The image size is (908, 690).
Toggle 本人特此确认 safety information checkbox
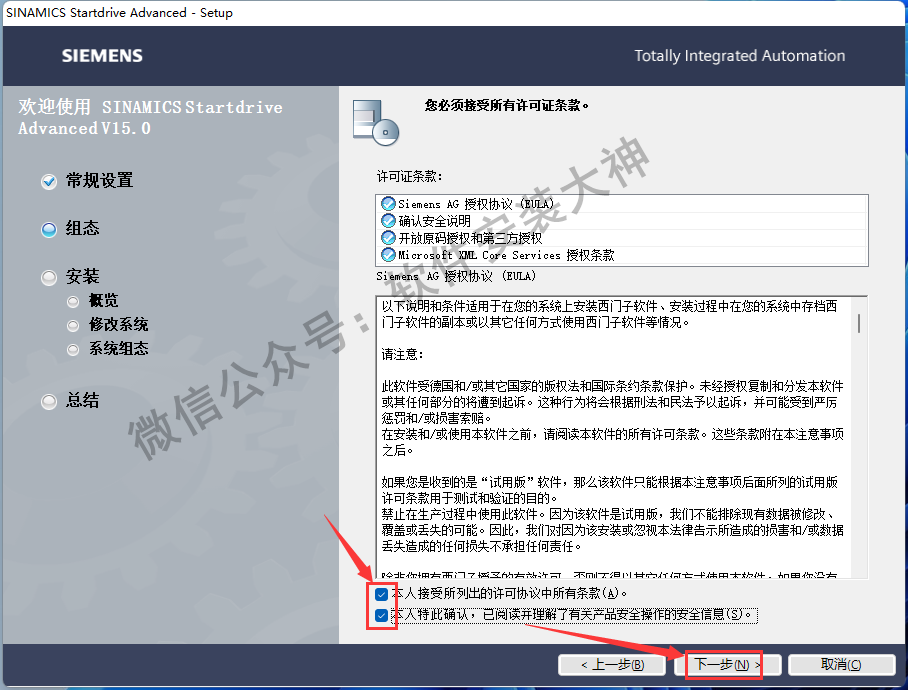pyautogui.click(x=381, y=615)
